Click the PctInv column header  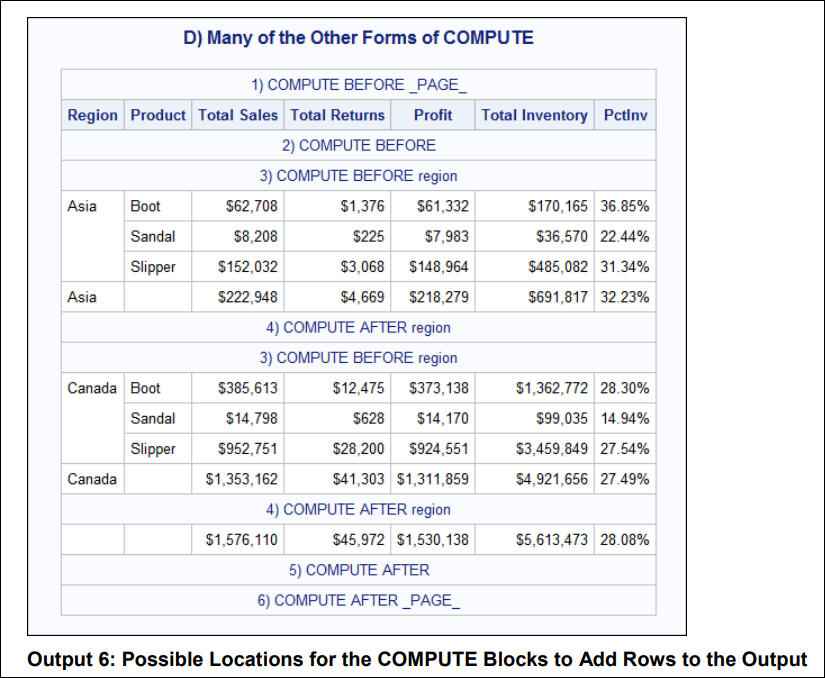point(625,115)
